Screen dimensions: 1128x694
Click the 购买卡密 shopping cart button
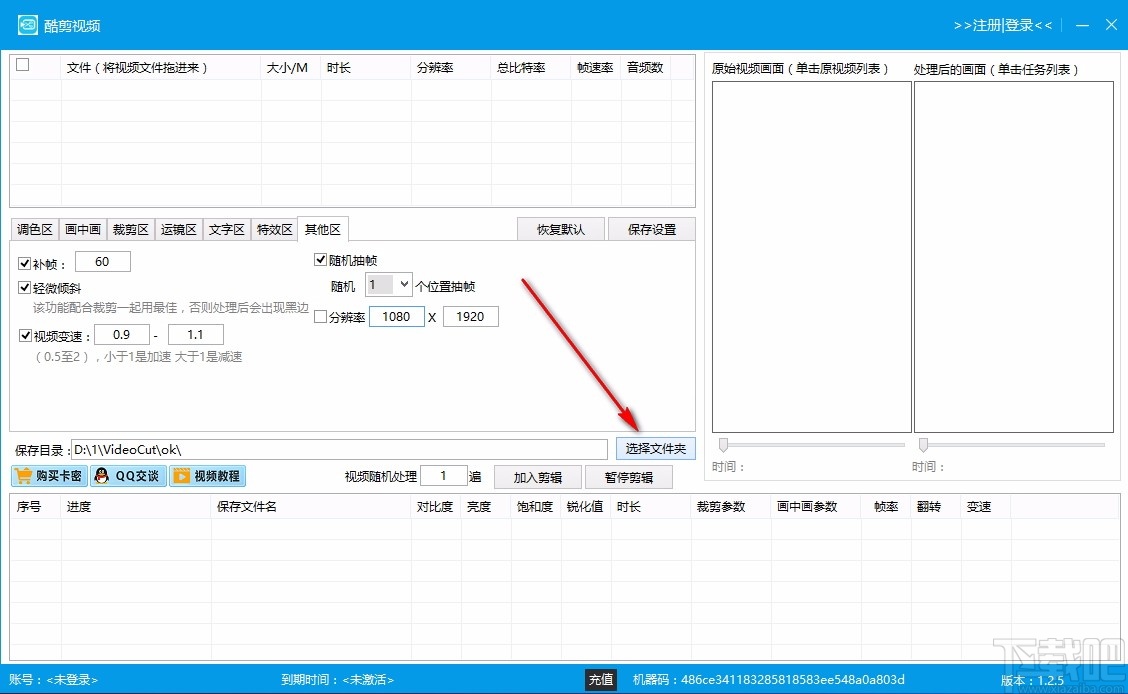click(49, 476)
